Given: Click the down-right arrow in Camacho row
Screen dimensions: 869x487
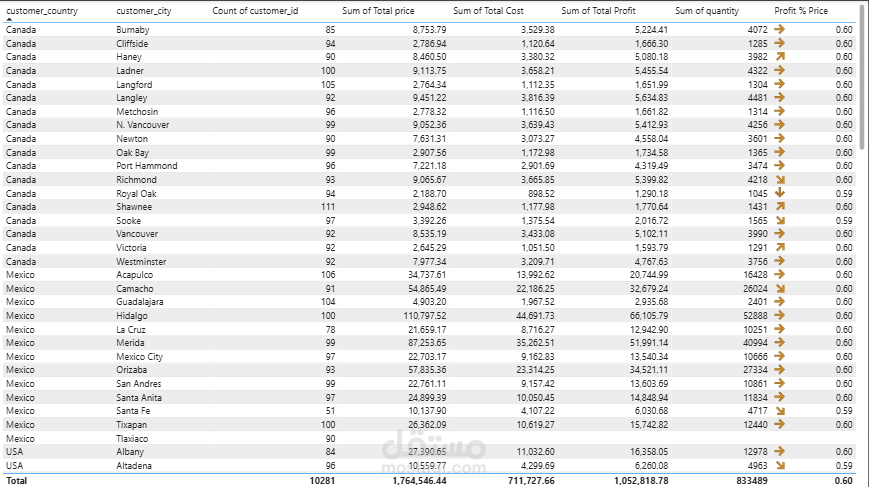Looking at the screenshot, I should [x=780, y=289].
